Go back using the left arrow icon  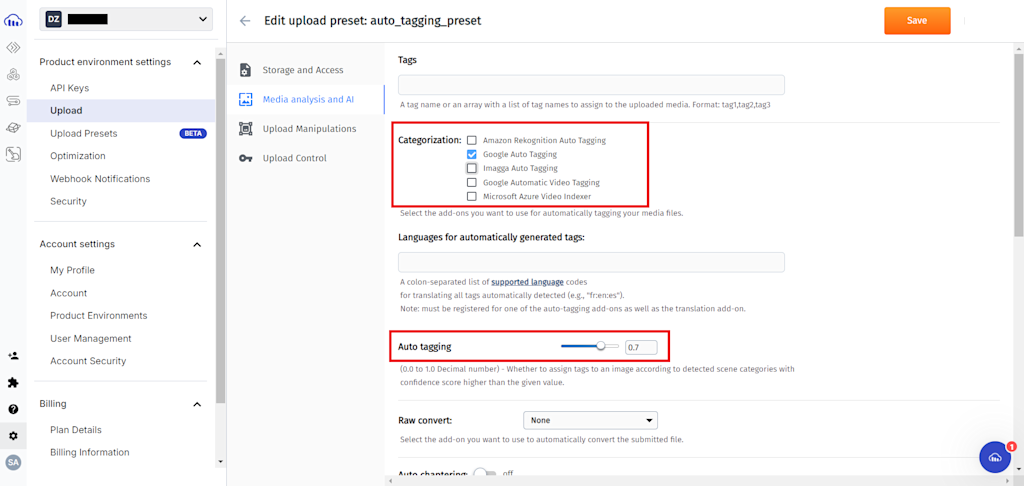(245, 21)
